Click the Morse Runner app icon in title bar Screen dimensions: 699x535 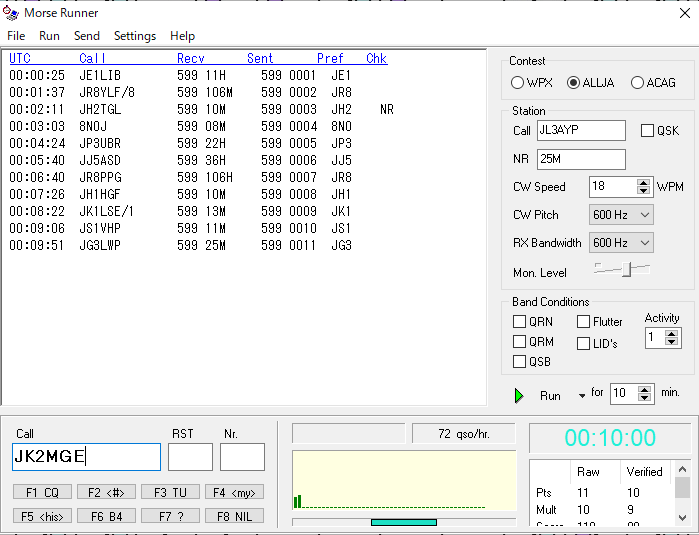[x=11, y=13]
